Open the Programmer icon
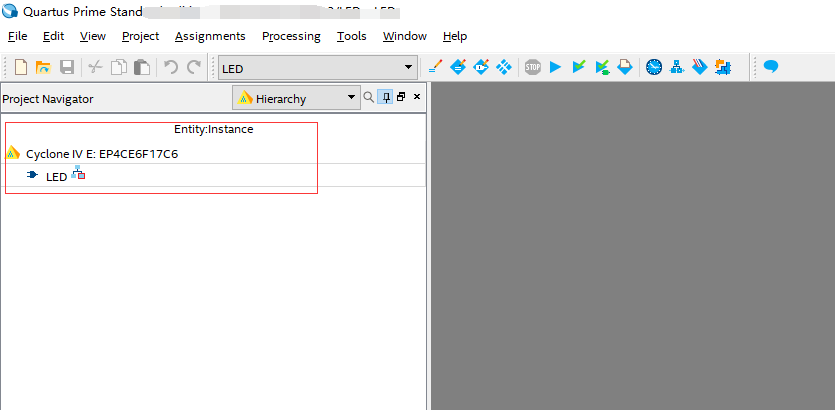Screen dimensions: 835x410 pyautogui.click(x=700, y=67)
